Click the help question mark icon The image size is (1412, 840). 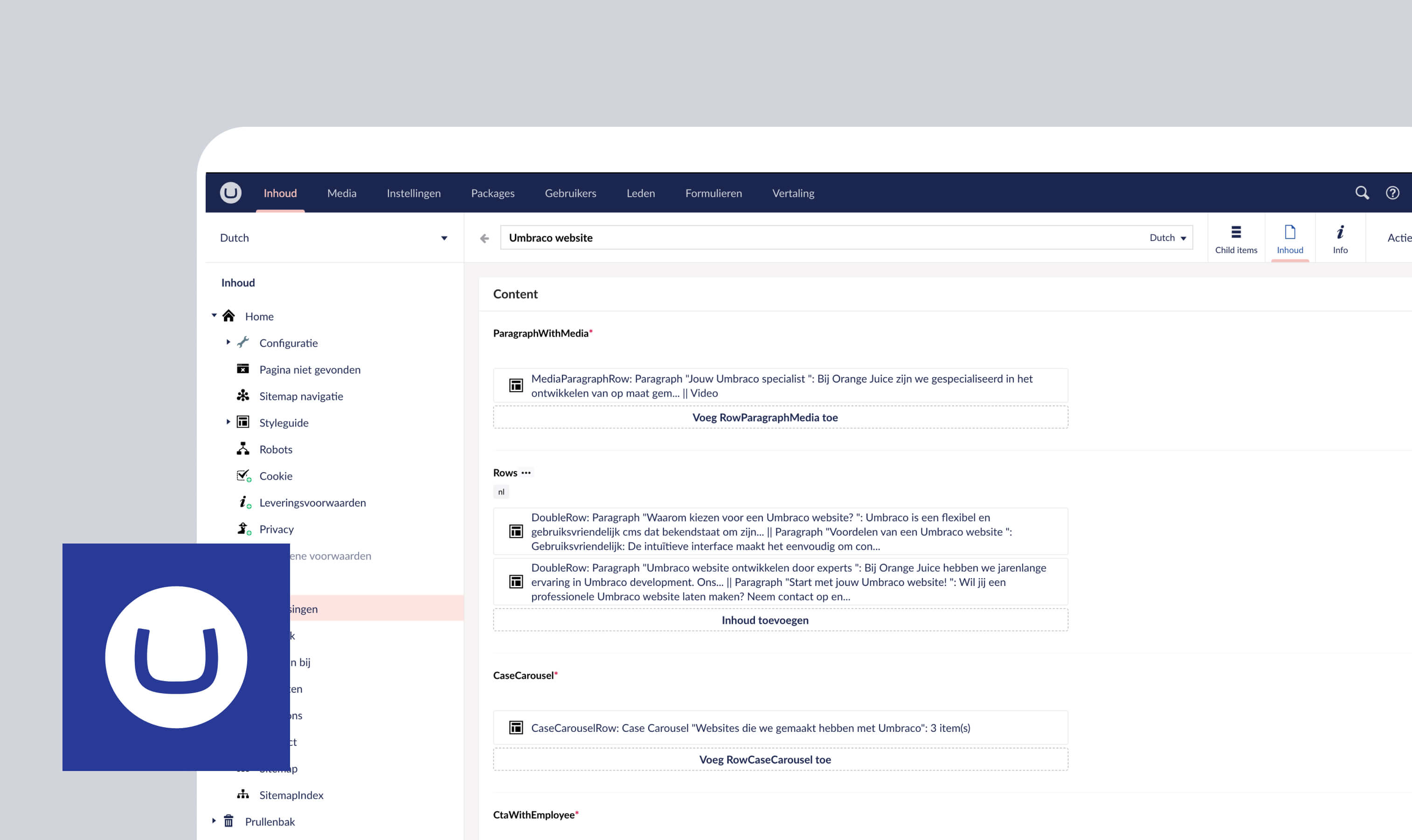click(1393, 193)
